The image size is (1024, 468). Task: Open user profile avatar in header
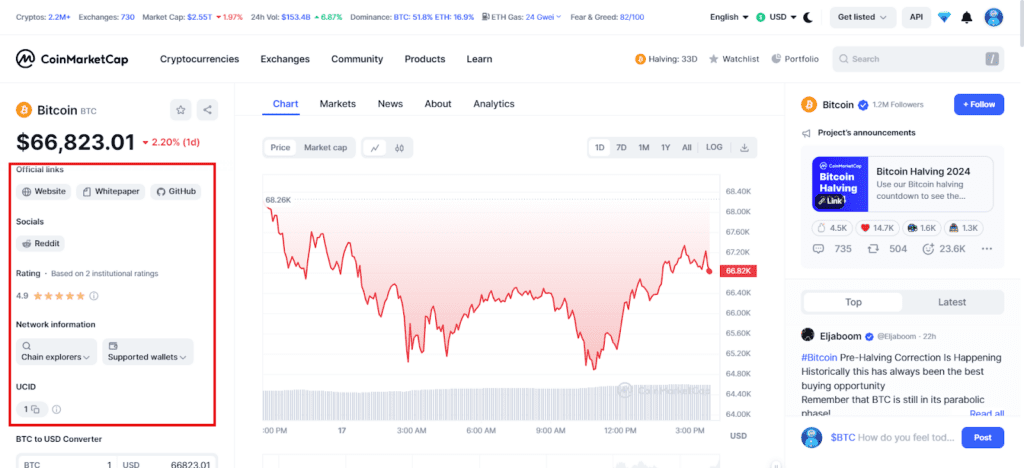pos(993,17)
